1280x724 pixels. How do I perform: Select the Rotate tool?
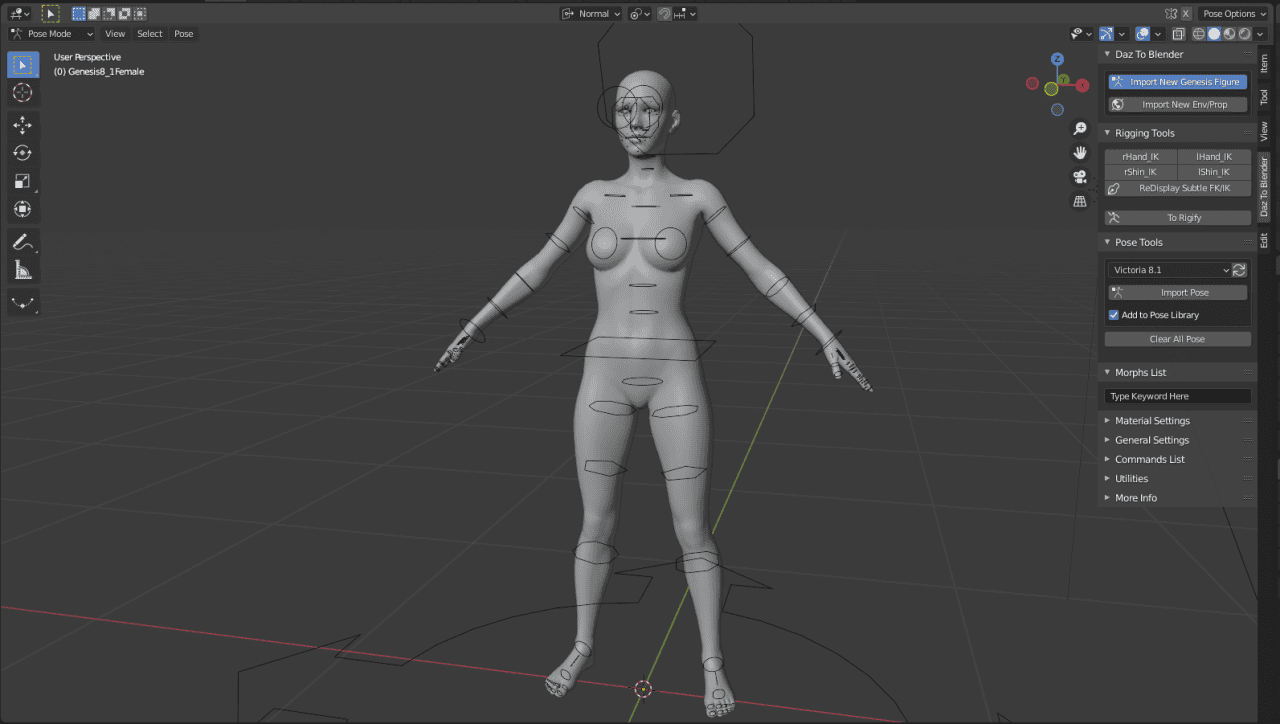point(23,152)
